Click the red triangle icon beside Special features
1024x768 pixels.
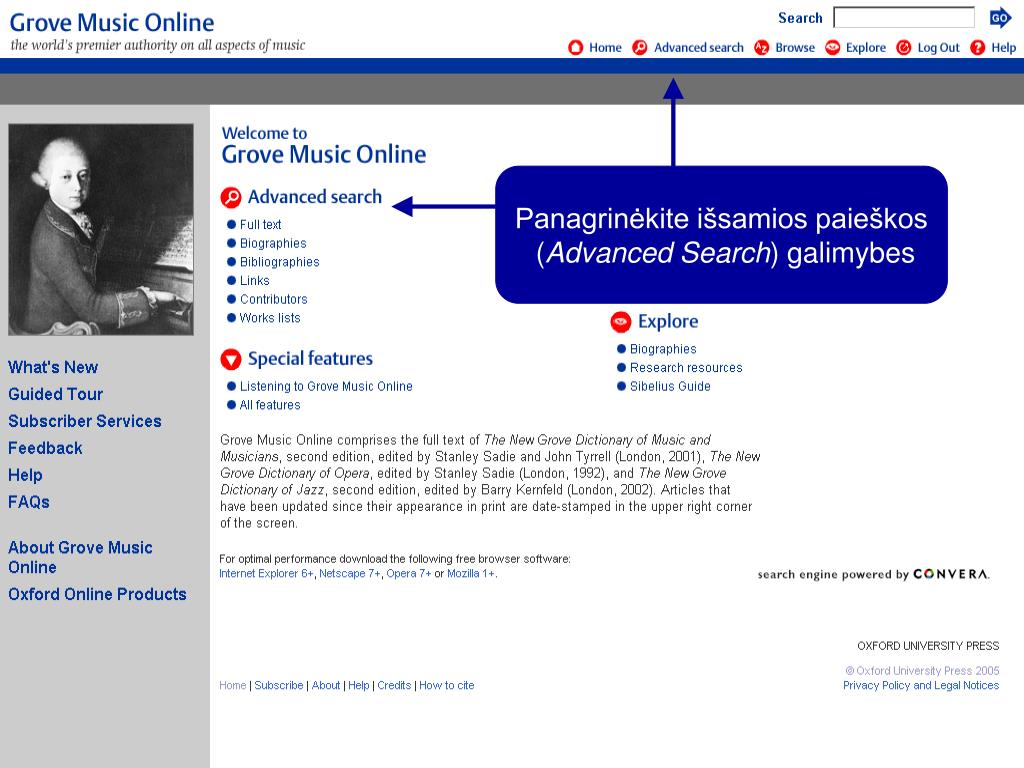tap(231, 359)
